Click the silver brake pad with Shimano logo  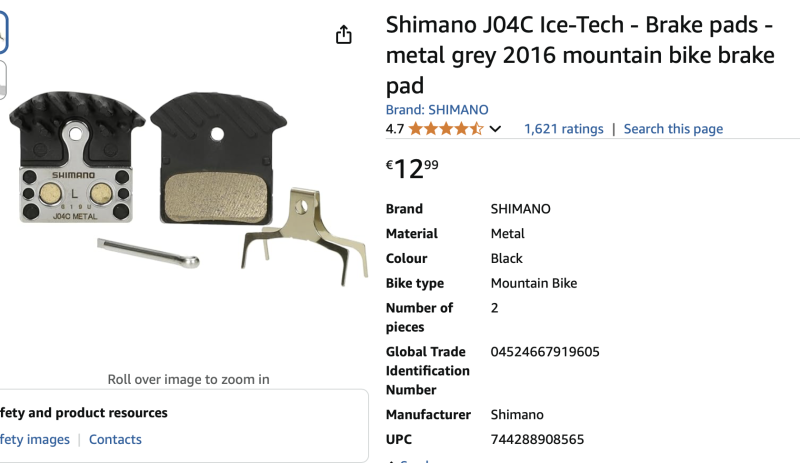coord(76,158)
